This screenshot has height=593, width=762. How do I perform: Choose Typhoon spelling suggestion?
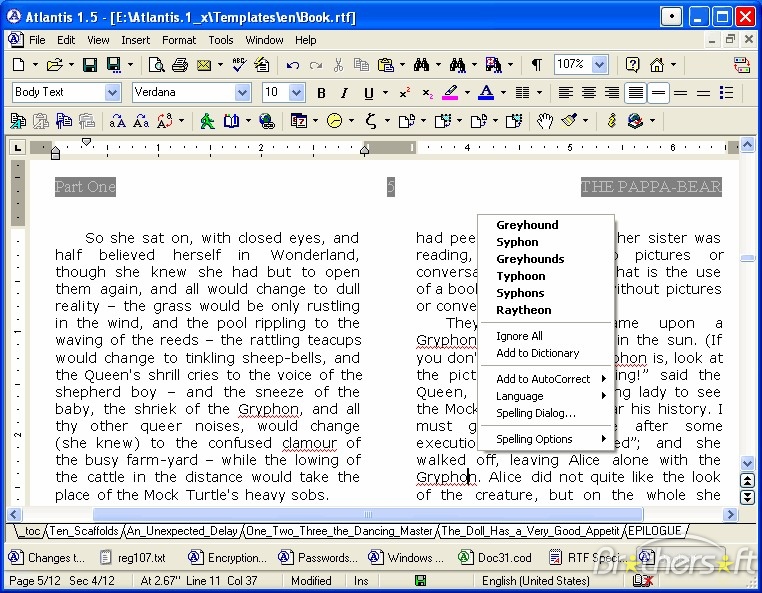coord(547,276)
